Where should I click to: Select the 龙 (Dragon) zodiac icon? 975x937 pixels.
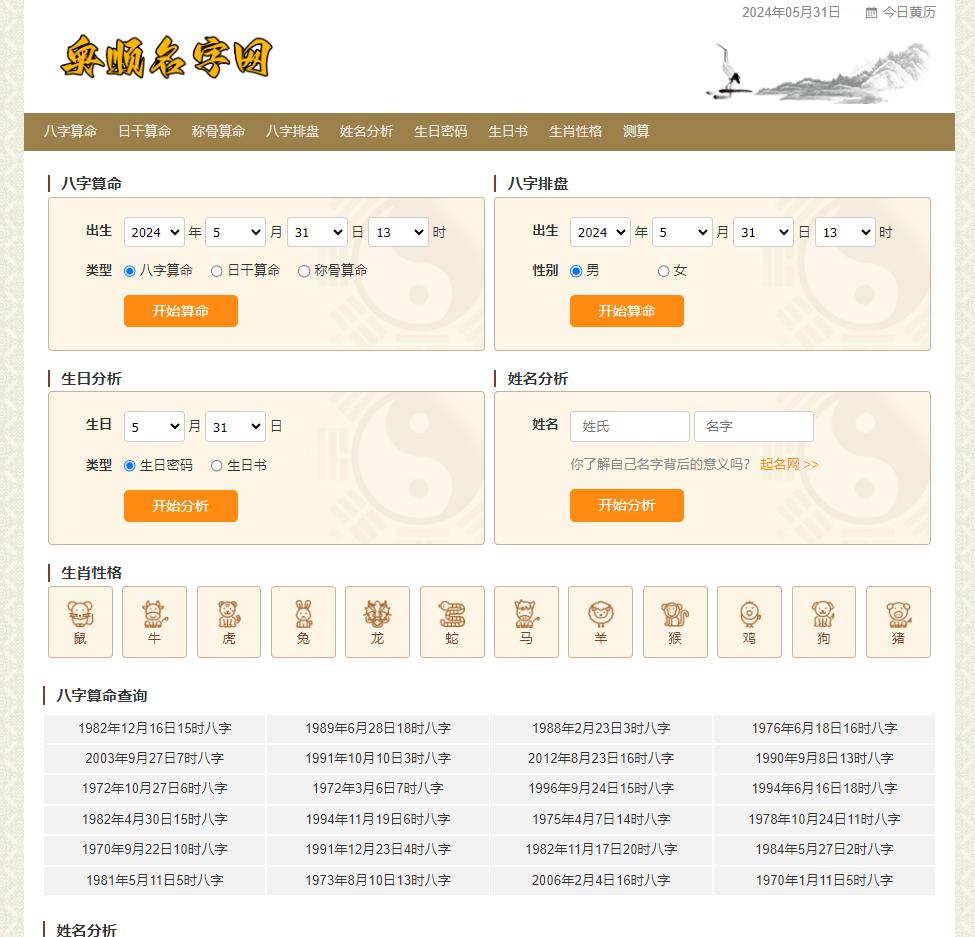coord(377,622)
